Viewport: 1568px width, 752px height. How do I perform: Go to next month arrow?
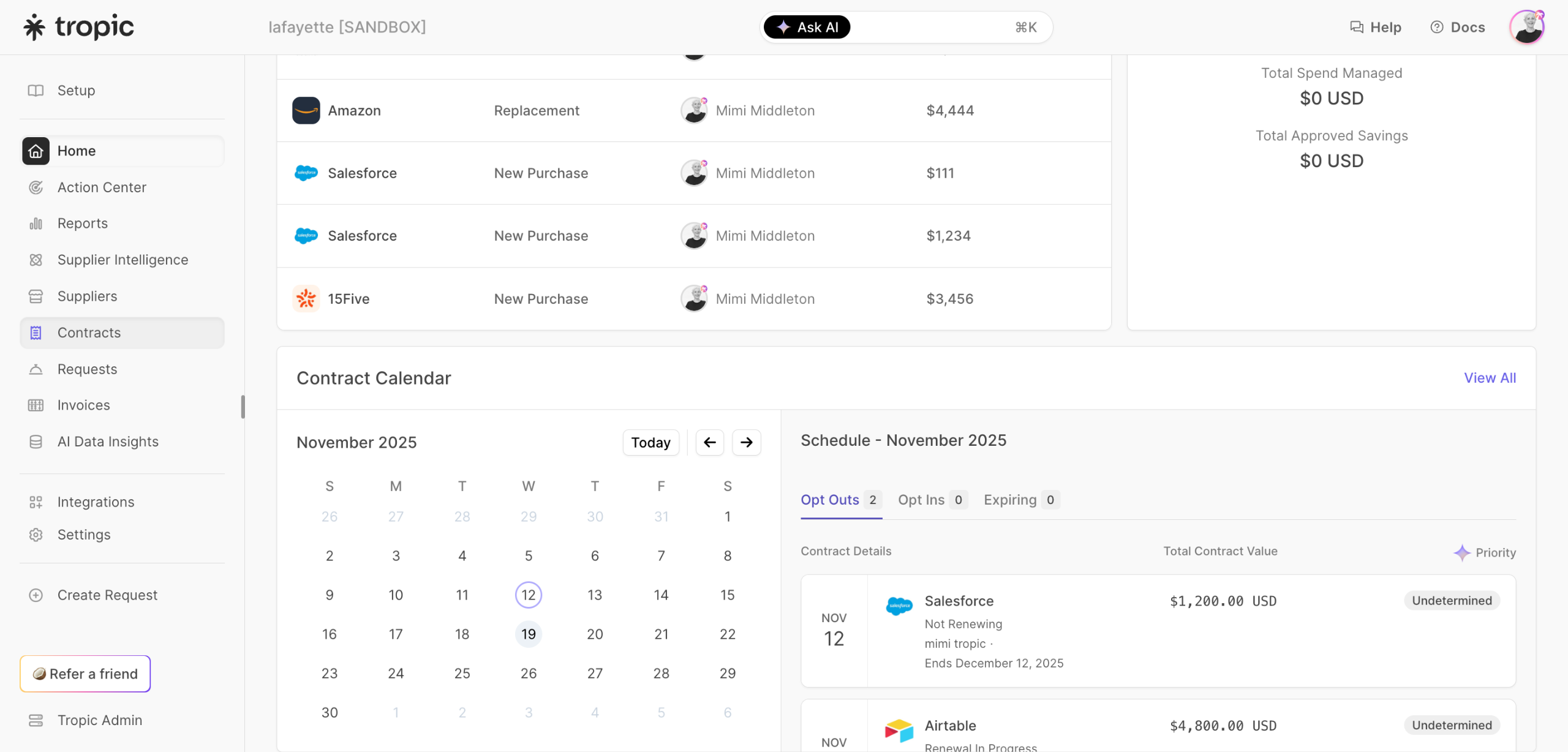(746, 442)
